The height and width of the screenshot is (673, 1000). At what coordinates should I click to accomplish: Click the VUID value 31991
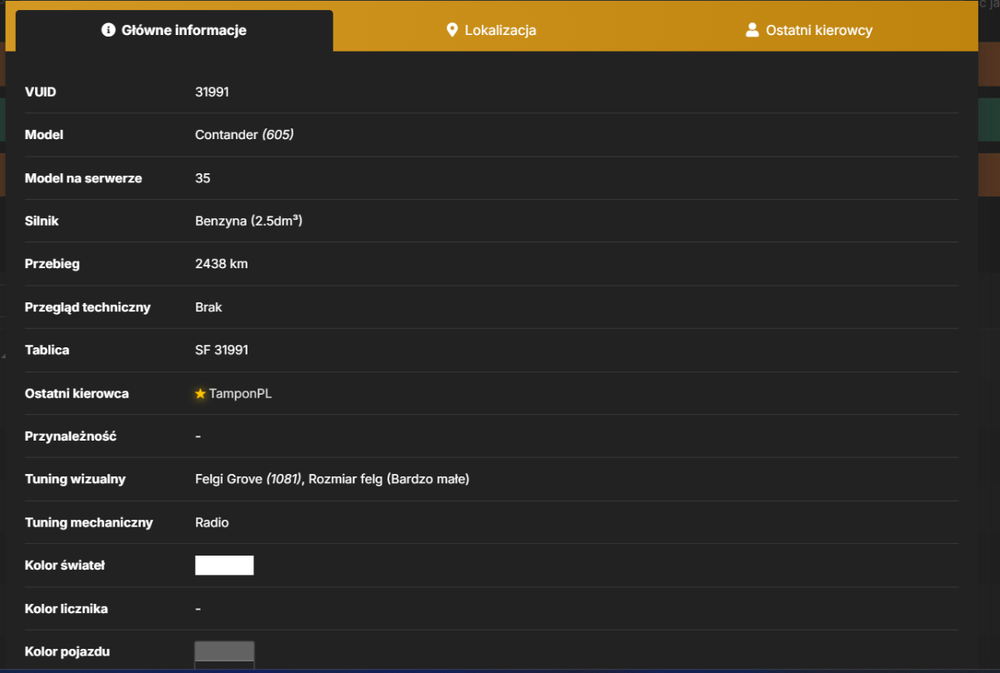click(x=212, y=92)
